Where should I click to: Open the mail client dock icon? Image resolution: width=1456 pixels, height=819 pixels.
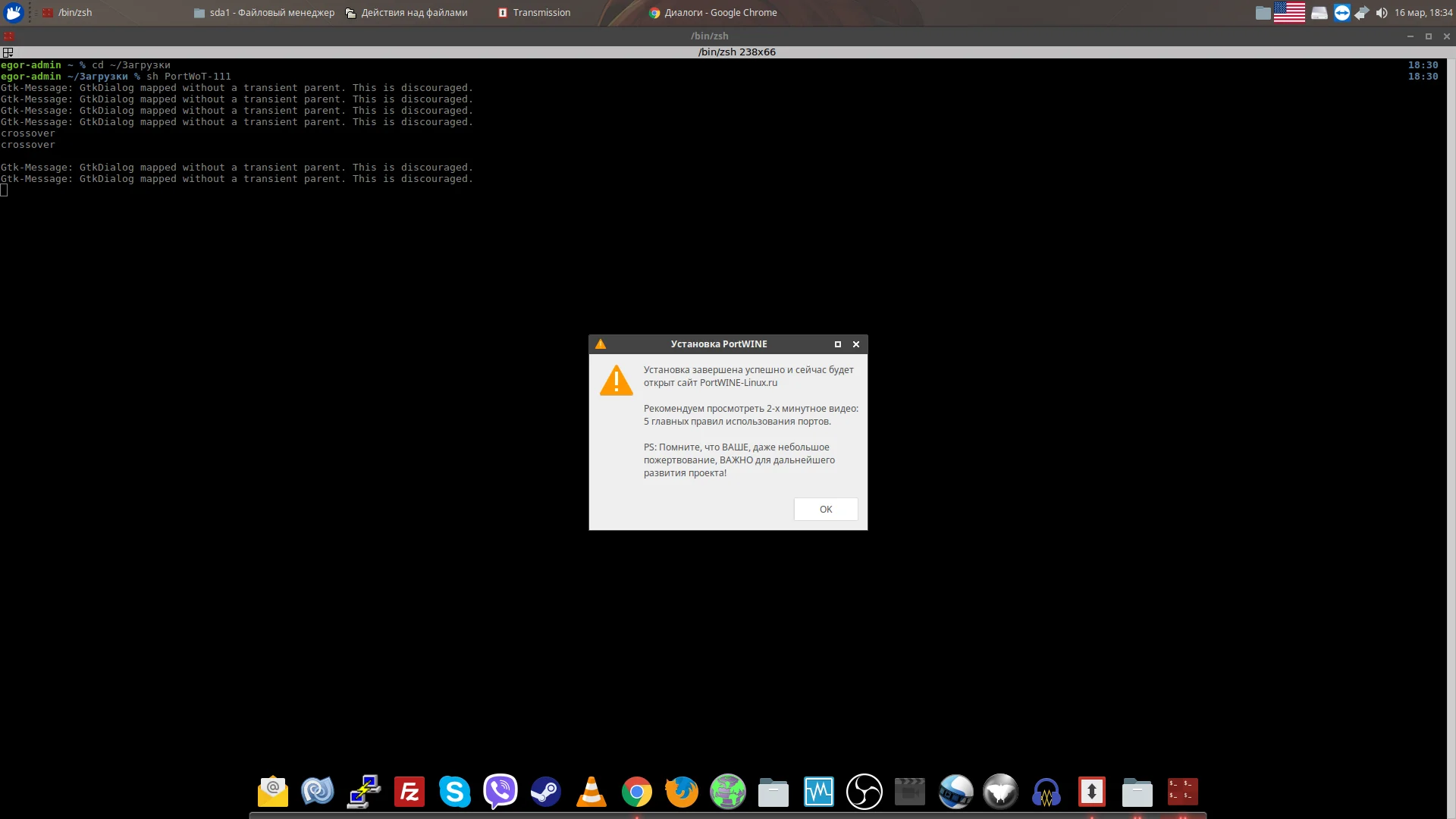click(x=273, y=792)
